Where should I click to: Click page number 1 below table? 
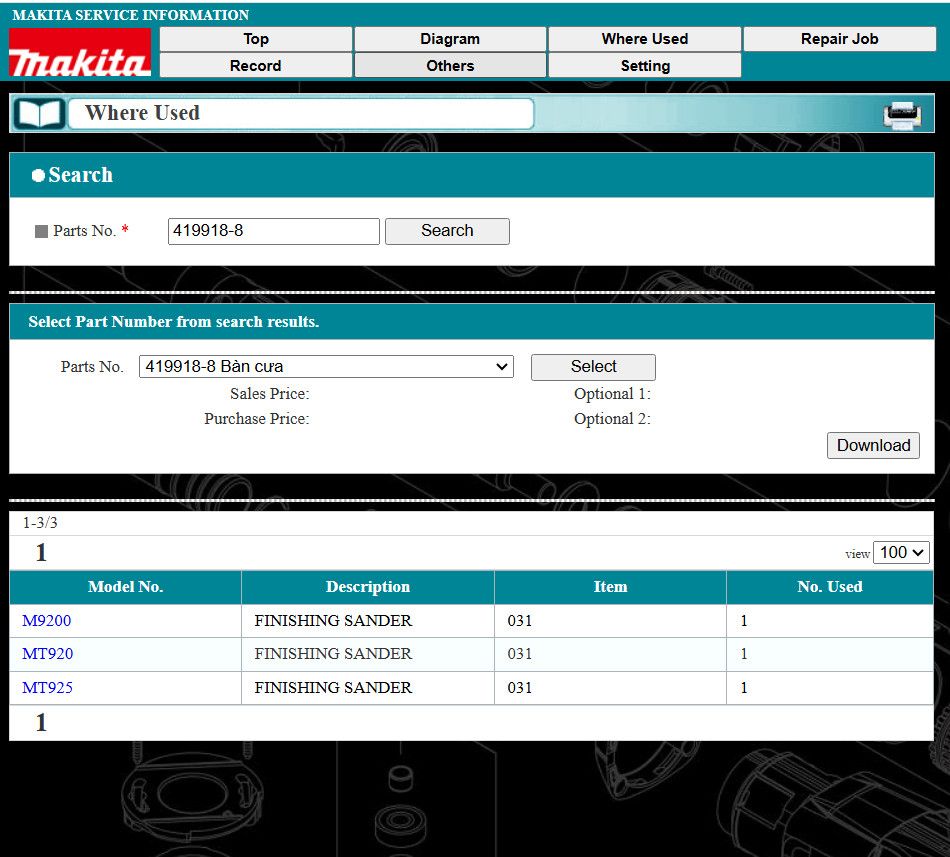(41, 723)
